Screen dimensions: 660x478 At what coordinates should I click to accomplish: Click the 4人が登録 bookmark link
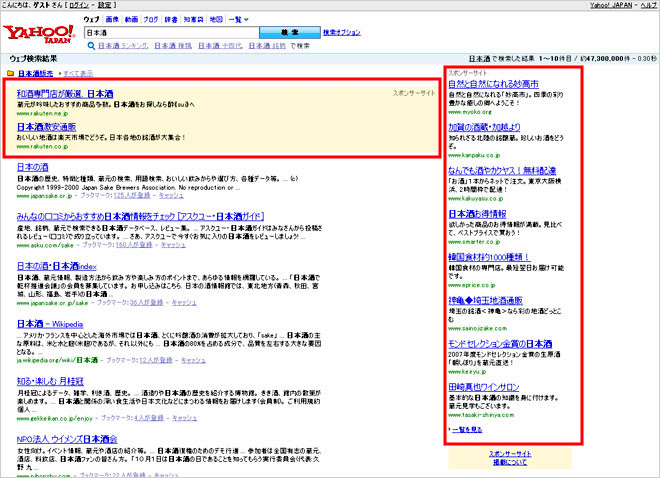pos(149,418)
